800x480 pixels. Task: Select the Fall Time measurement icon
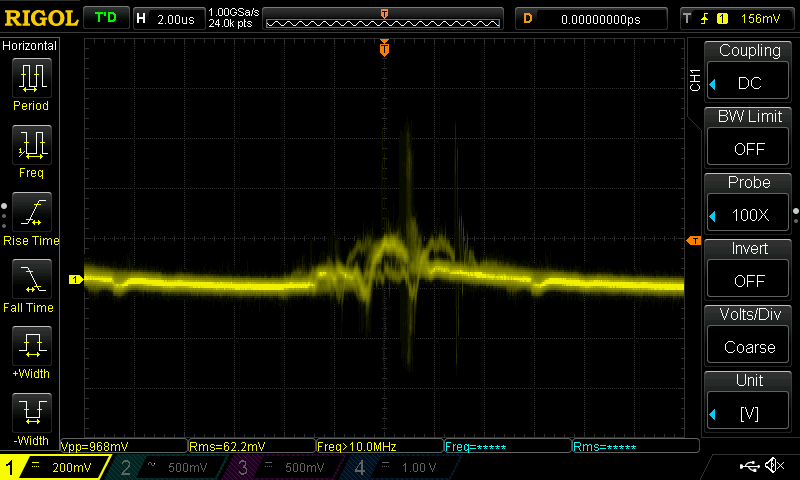(32, 279)
